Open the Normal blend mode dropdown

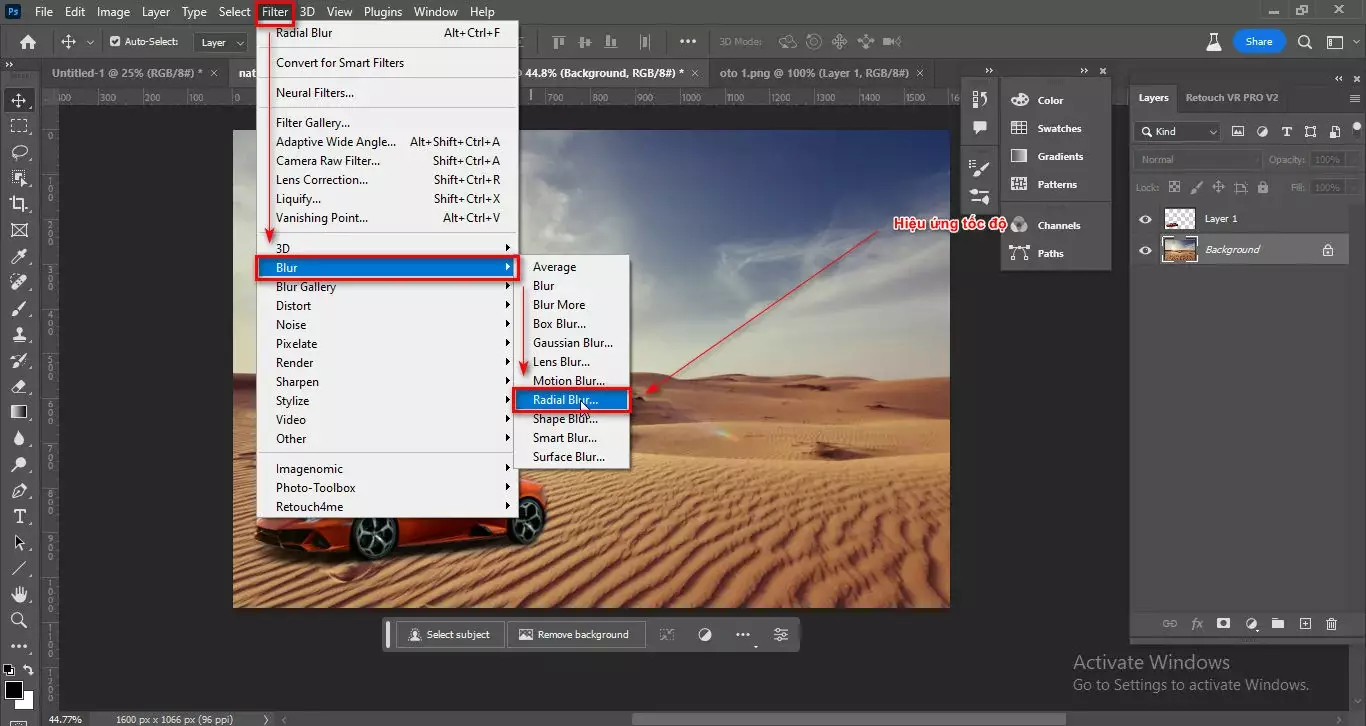pyautogui.click(x=1196, y=158)
